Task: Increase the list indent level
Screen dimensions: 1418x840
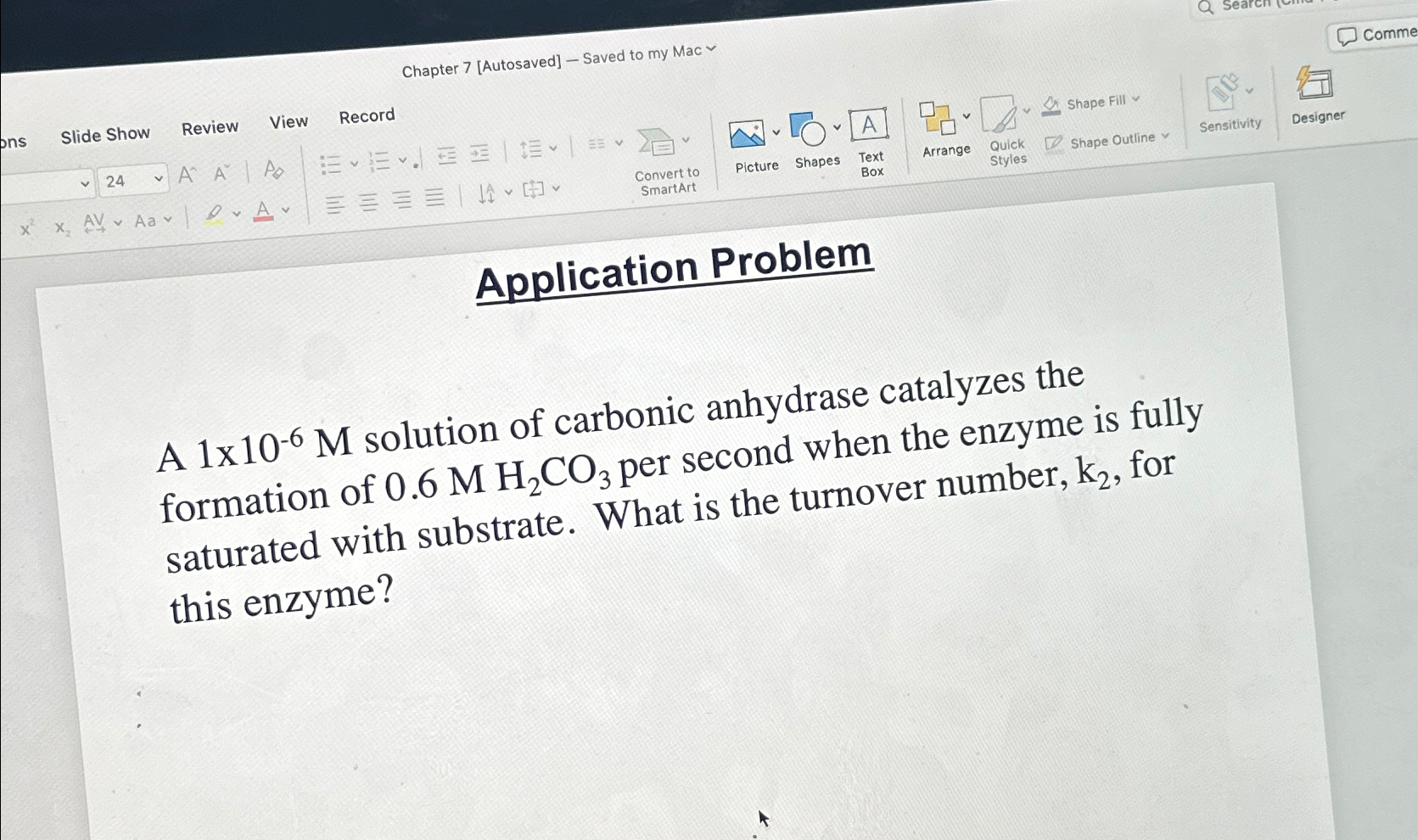Action: (x=480, y=154)
